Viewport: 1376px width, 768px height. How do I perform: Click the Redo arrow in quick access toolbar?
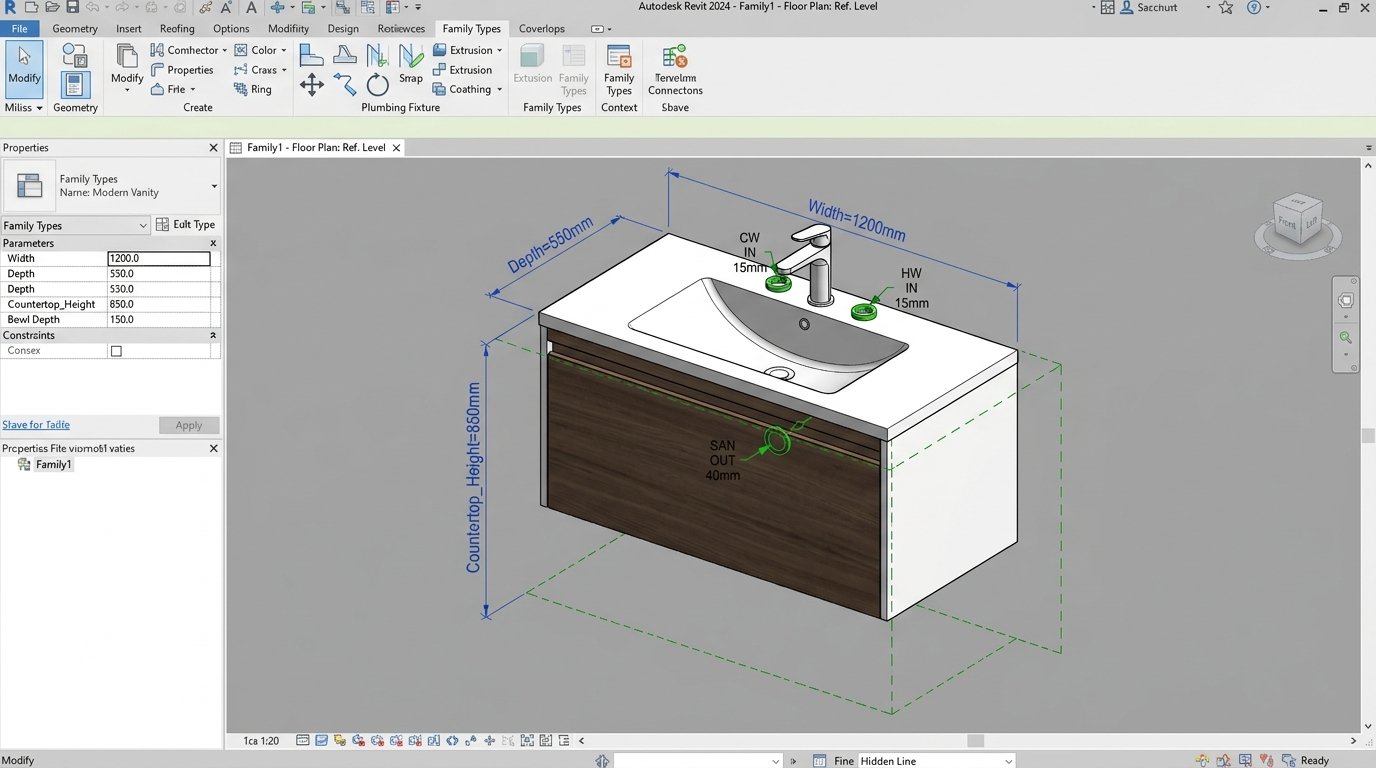tap(123, 7)
